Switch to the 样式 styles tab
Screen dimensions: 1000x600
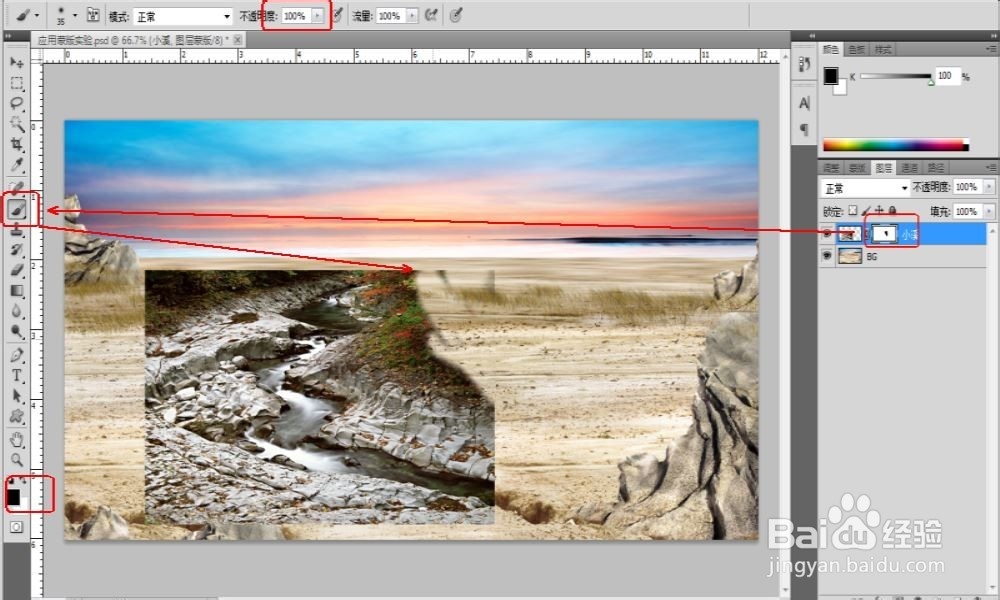883,49
